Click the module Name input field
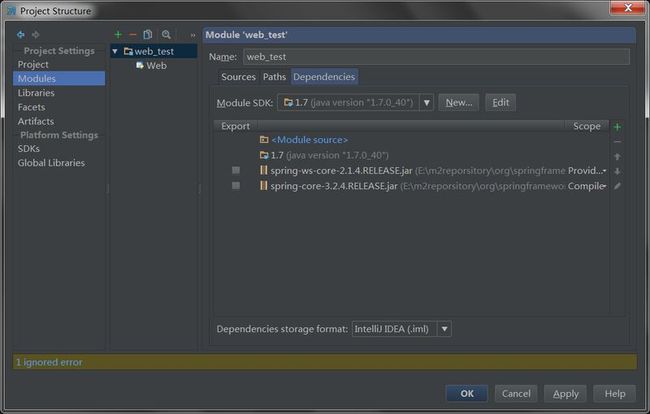This screenshot has height=414, width=650. [437, 57]
